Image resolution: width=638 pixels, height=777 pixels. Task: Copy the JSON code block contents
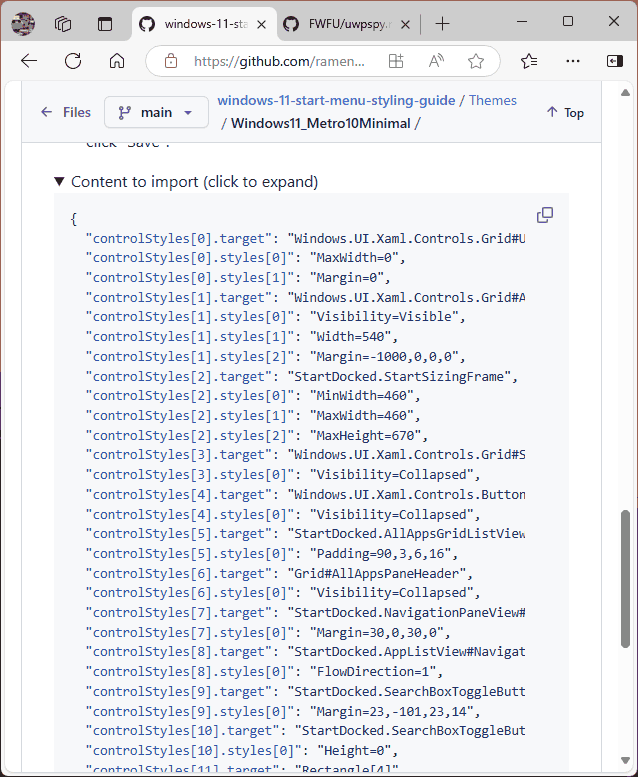[x=545, y=215]
